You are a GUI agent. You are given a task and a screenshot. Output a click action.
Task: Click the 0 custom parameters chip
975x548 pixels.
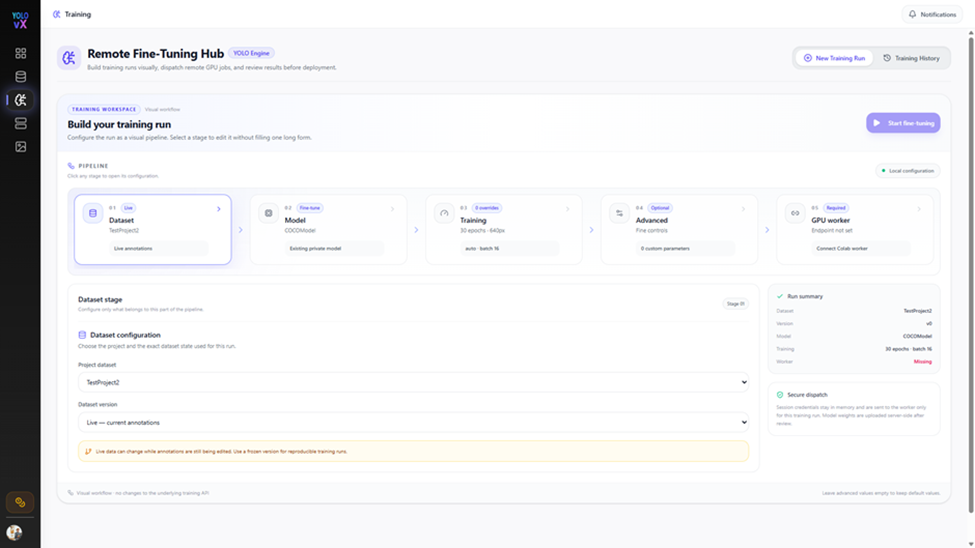[x=685, y=248]
